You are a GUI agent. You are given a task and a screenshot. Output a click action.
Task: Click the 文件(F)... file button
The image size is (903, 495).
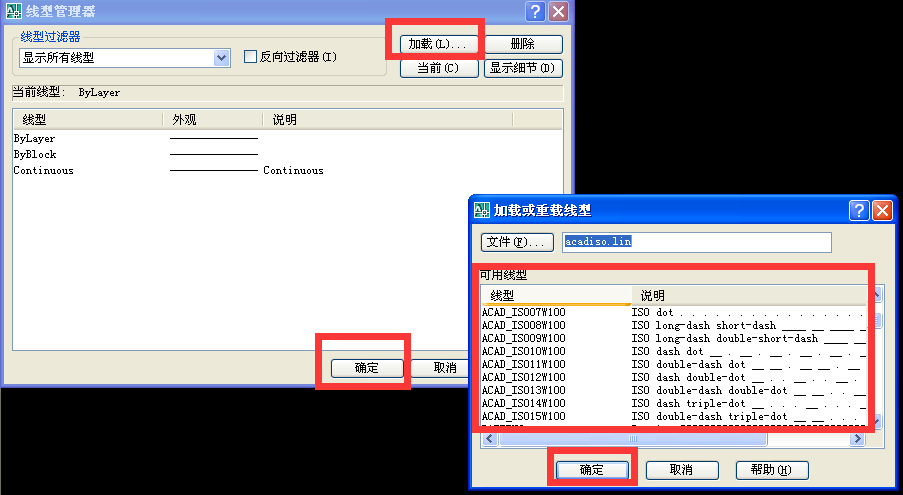point(517,242)
